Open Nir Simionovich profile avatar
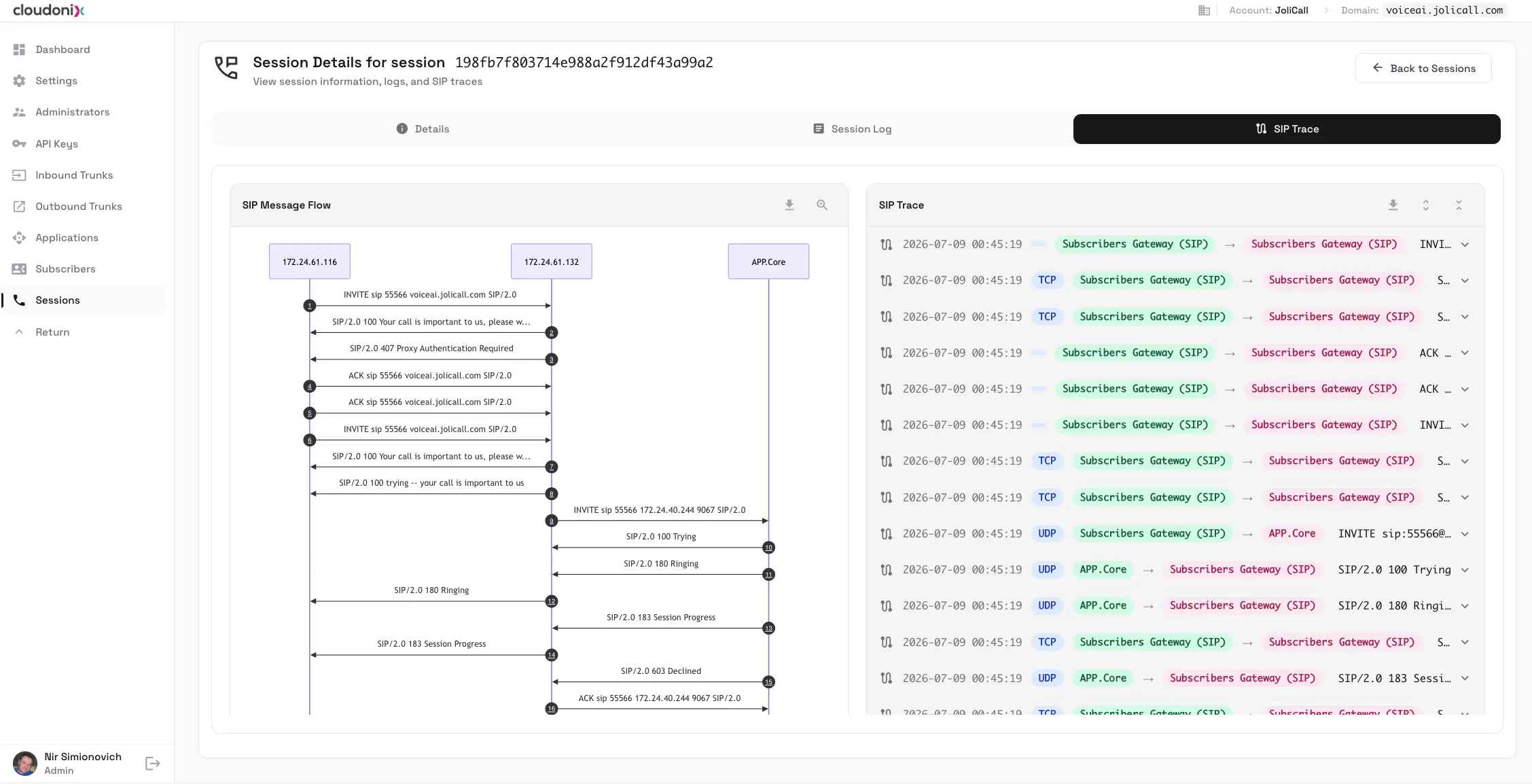This screenshot has width=1532, height=784. (25, 764)
